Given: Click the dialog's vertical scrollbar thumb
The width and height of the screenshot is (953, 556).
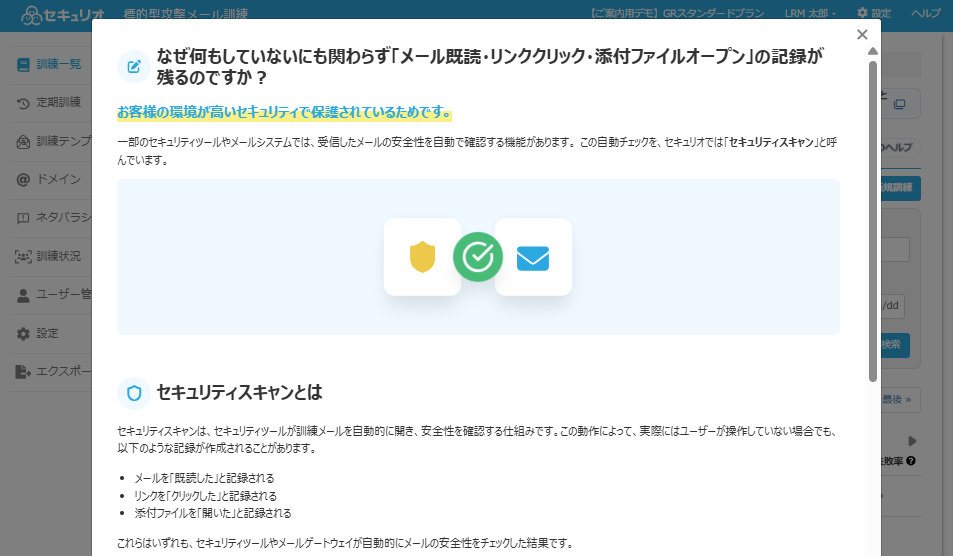Looking at the screenshot, I should [x=873, y=220].
